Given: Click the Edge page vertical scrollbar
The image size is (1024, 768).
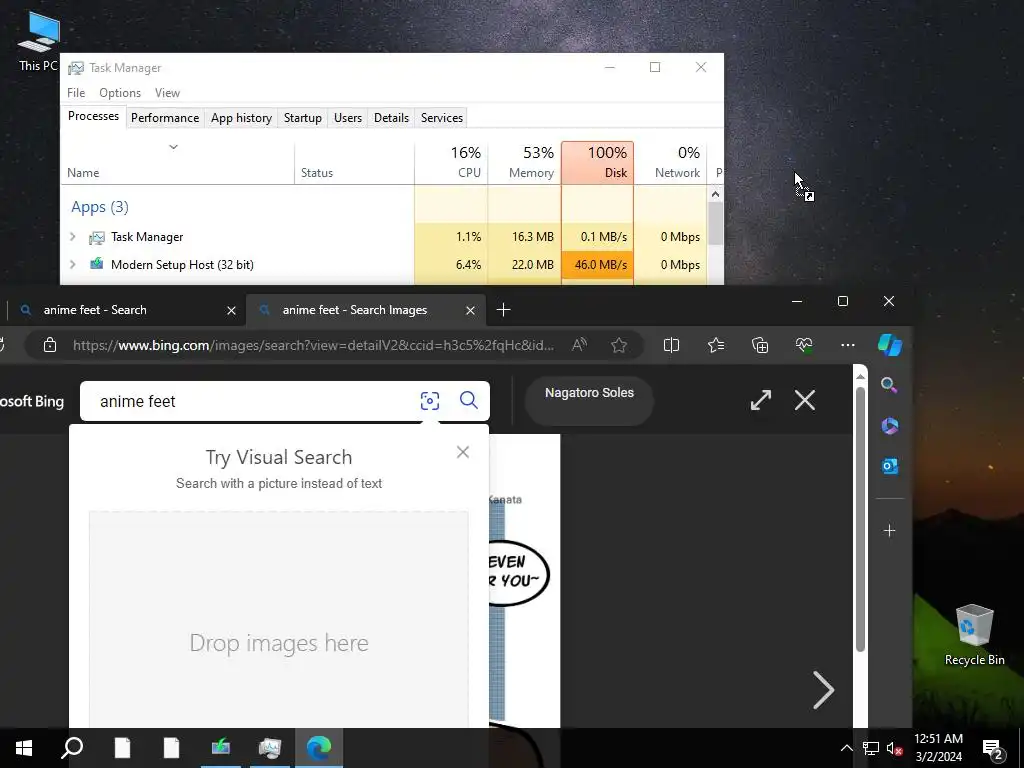Looking at the screenshot, I should coord(860,519).
